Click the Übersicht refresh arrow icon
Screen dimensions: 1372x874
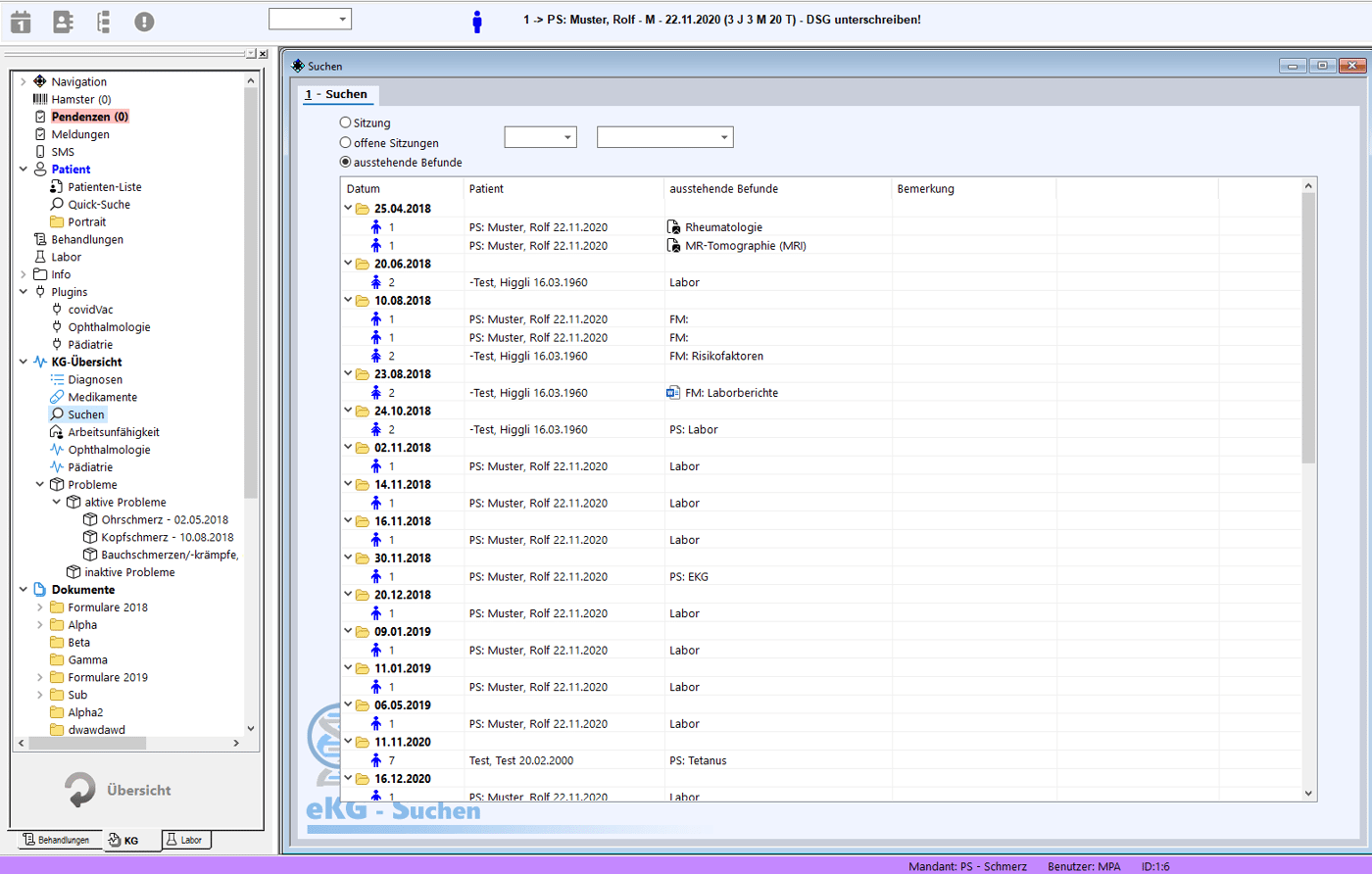79,790
